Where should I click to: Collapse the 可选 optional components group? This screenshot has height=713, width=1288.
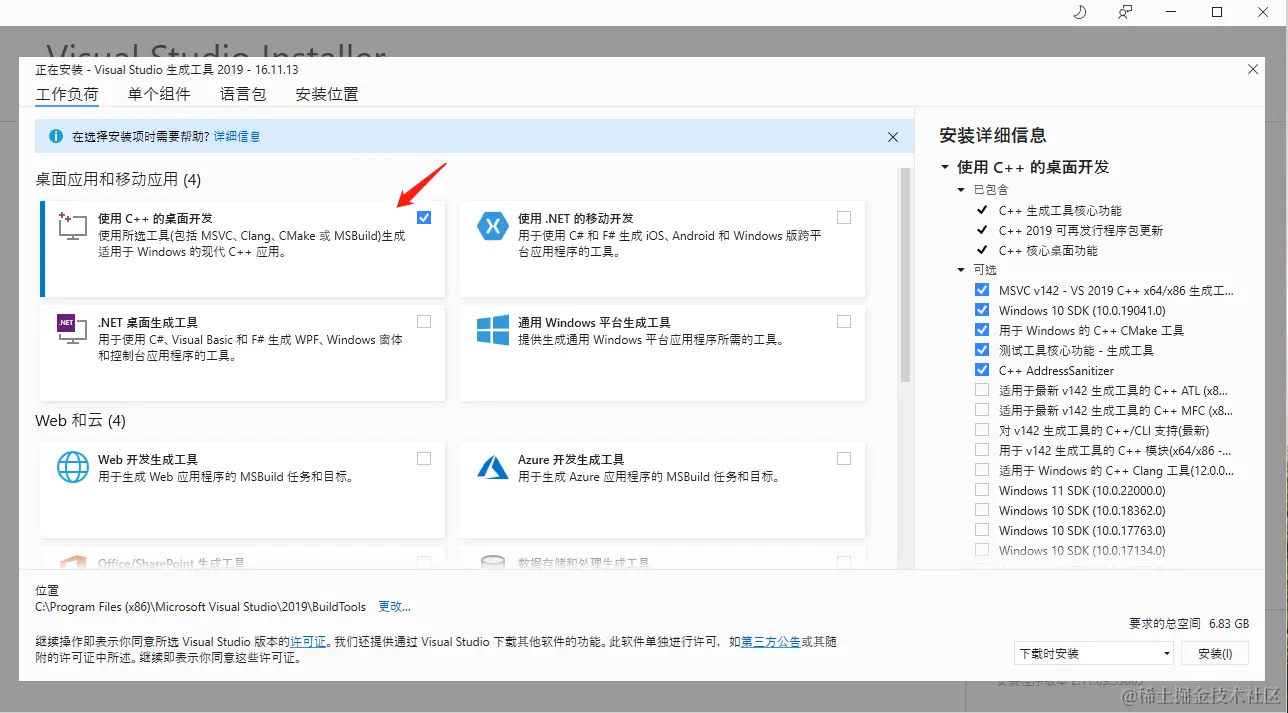(962, 269)
